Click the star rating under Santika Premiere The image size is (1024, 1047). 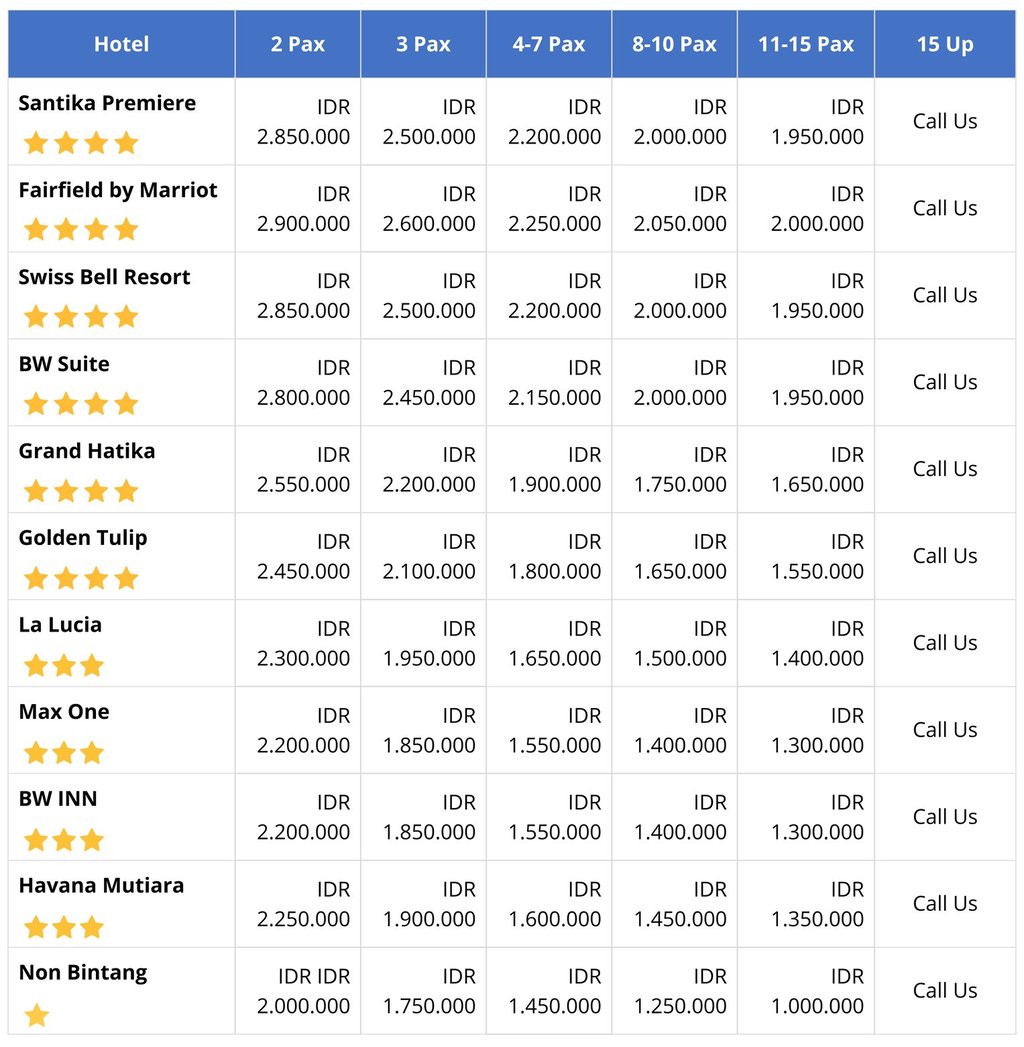(81, 142)
